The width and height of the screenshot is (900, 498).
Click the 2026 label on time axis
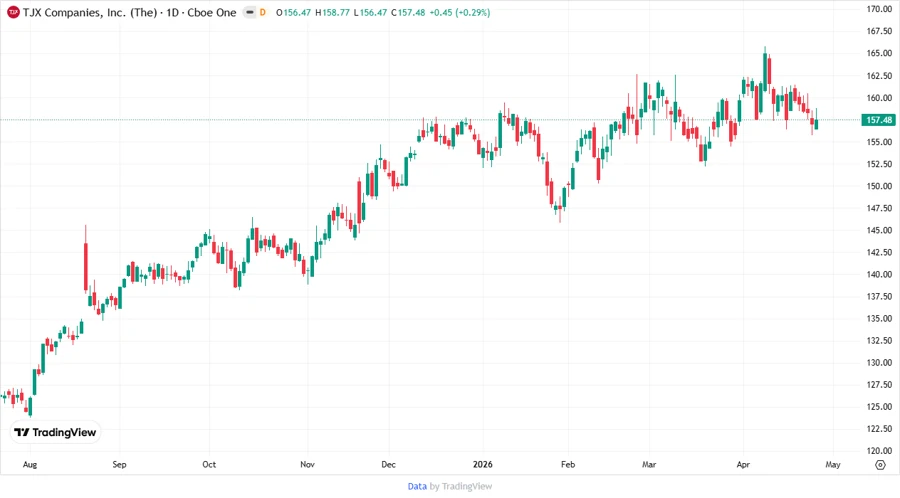point(483,464)
